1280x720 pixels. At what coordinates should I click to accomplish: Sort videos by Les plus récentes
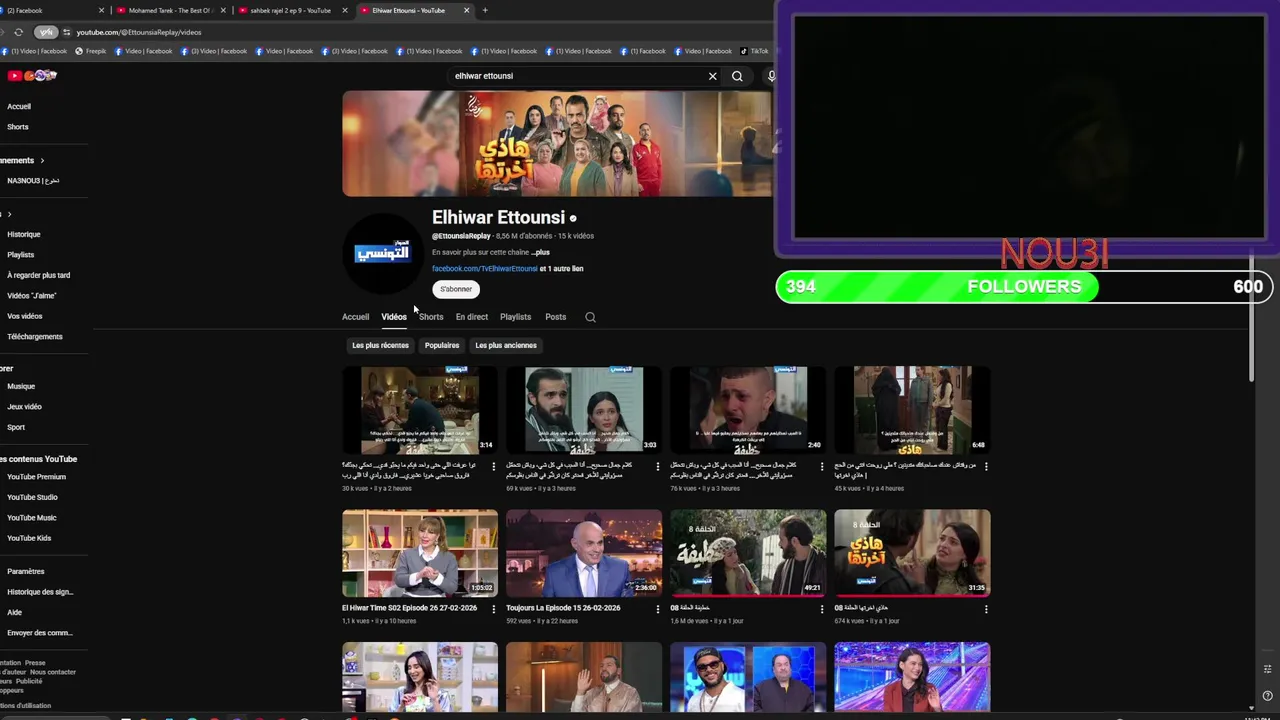380,345
